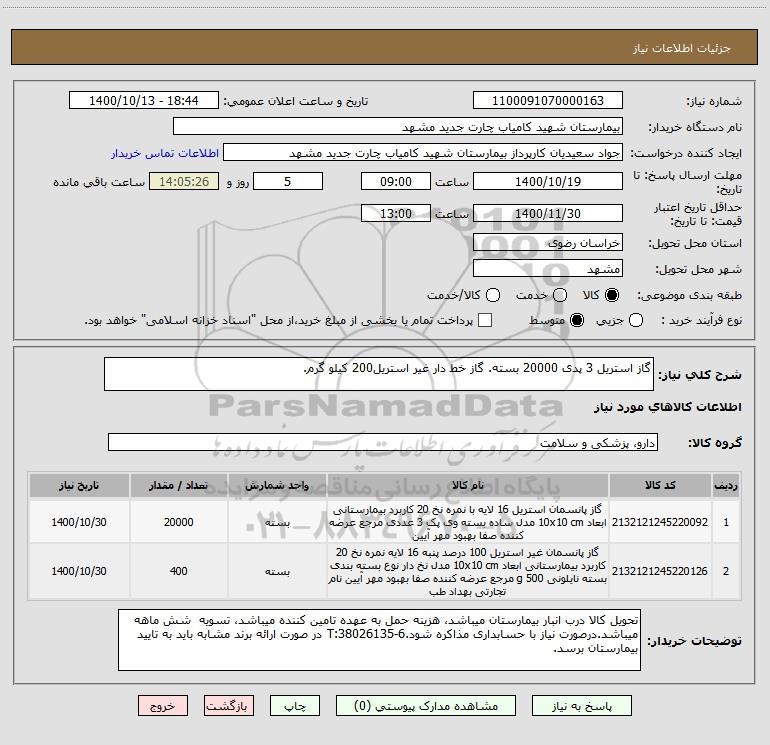Screen dimensions: 770x745
Task: Click the واحد شمارش column header
Action: (x=277, y=486)
